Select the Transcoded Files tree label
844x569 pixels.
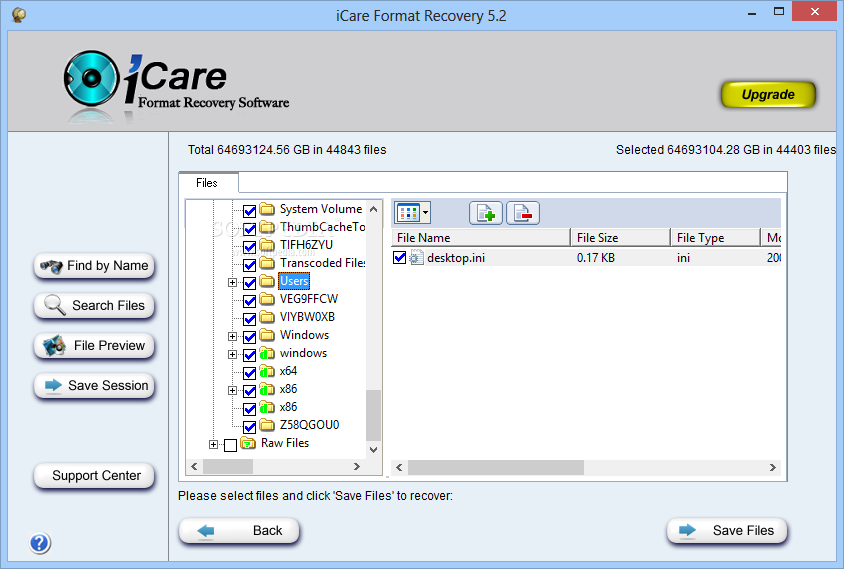(x=322, y=263)
